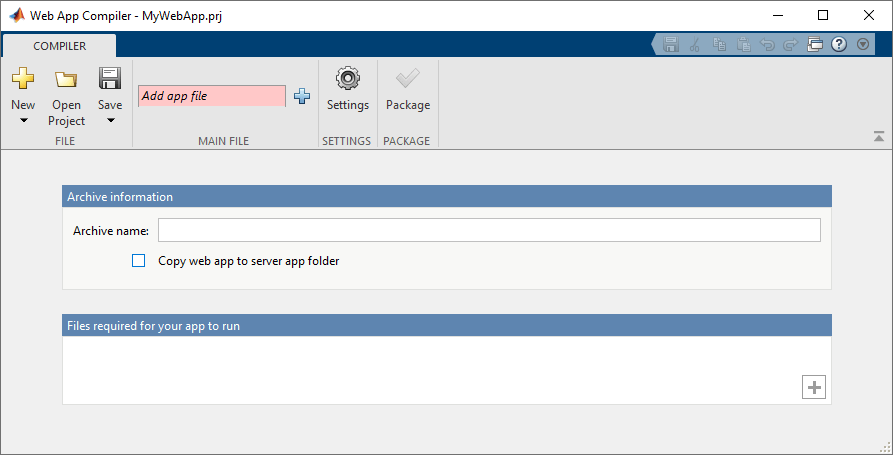The image size is (893, 455).
Task: Enable Copy web app to server app folder
Action: [x=139, y=261]
